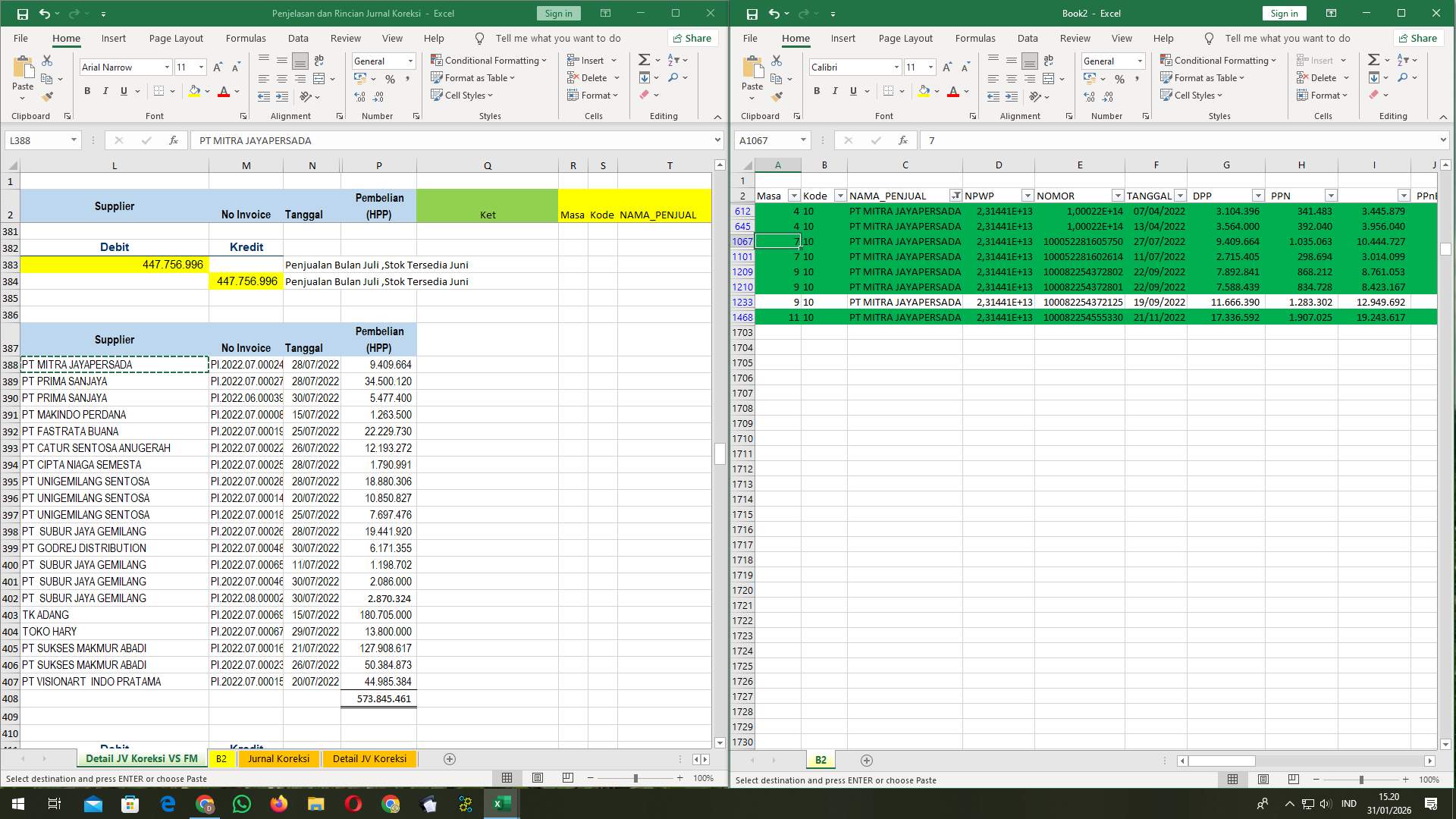
Task: Open Conditional Formatting options in Book2
Action: tap(1219, 60)
